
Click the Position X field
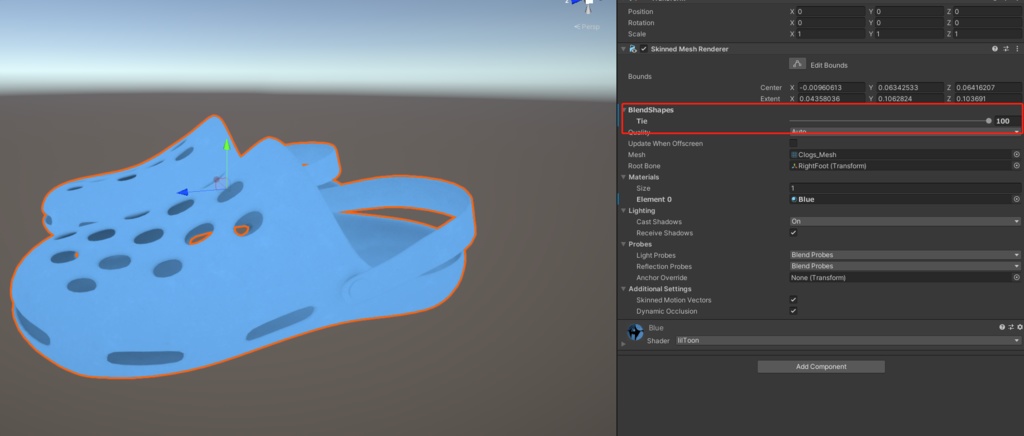click(x=831, y=12)
